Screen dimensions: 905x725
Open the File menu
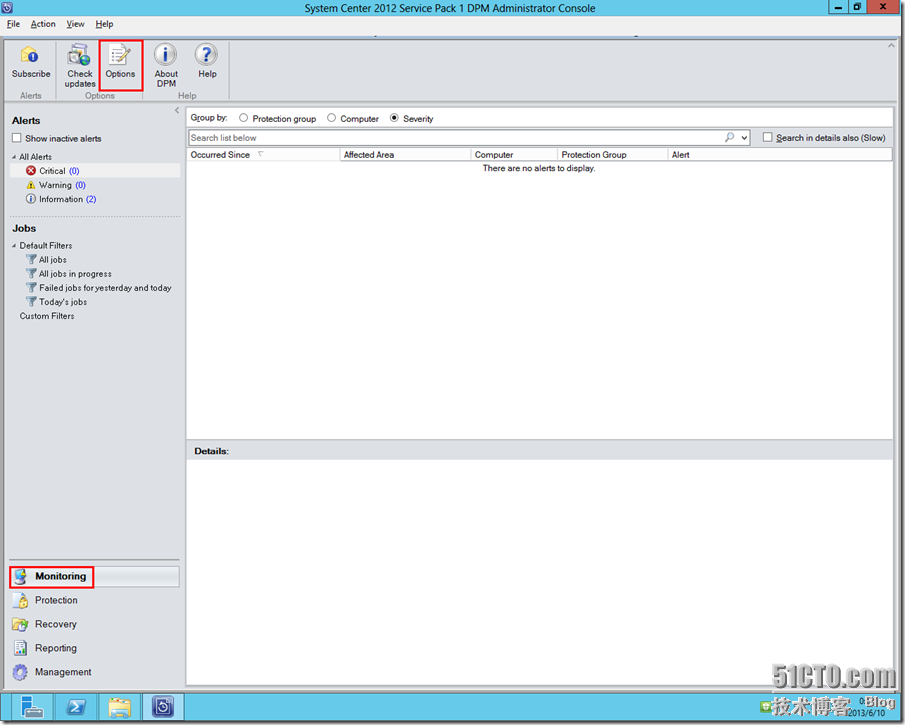point(13,24)
